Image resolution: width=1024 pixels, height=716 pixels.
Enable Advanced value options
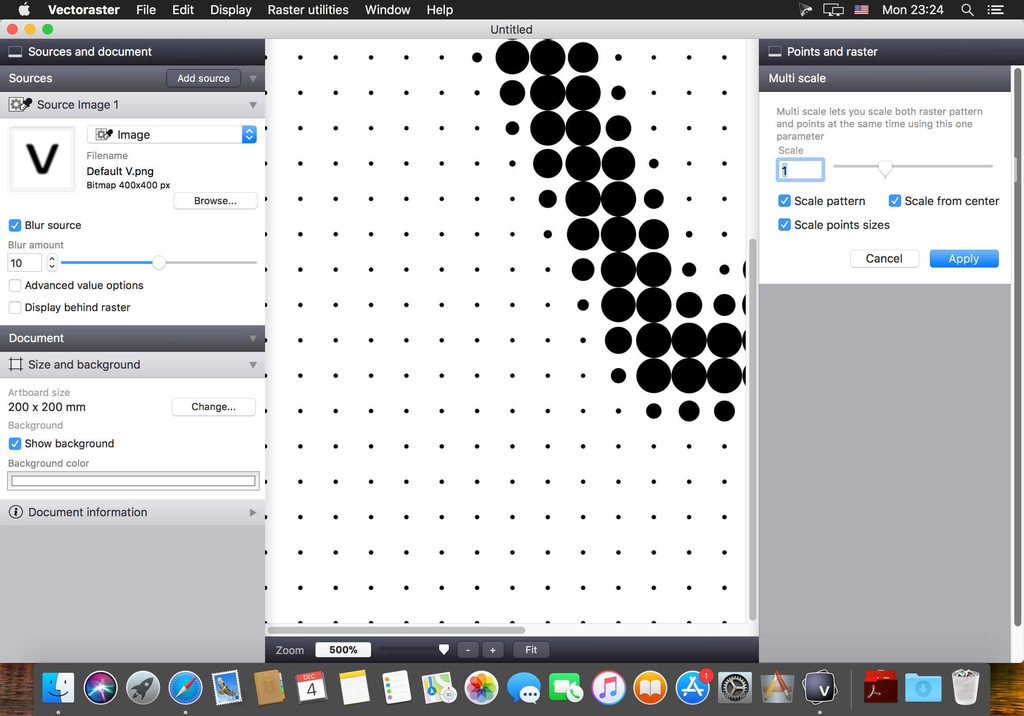pos(14,285)
